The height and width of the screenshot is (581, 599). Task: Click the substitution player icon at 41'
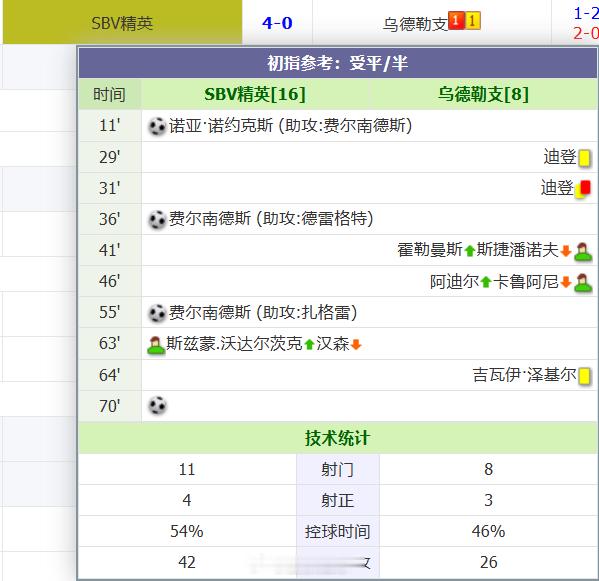pyautogui.click(x=583, y=251)
